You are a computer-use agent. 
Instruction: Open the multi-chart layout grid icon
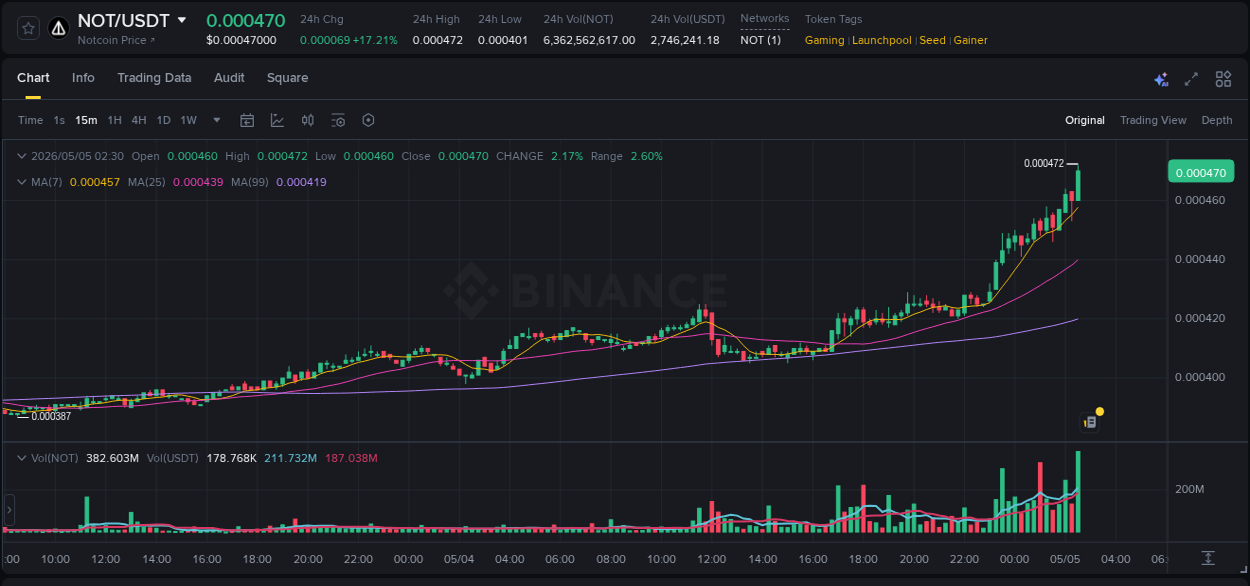(x=1223, y=79)
